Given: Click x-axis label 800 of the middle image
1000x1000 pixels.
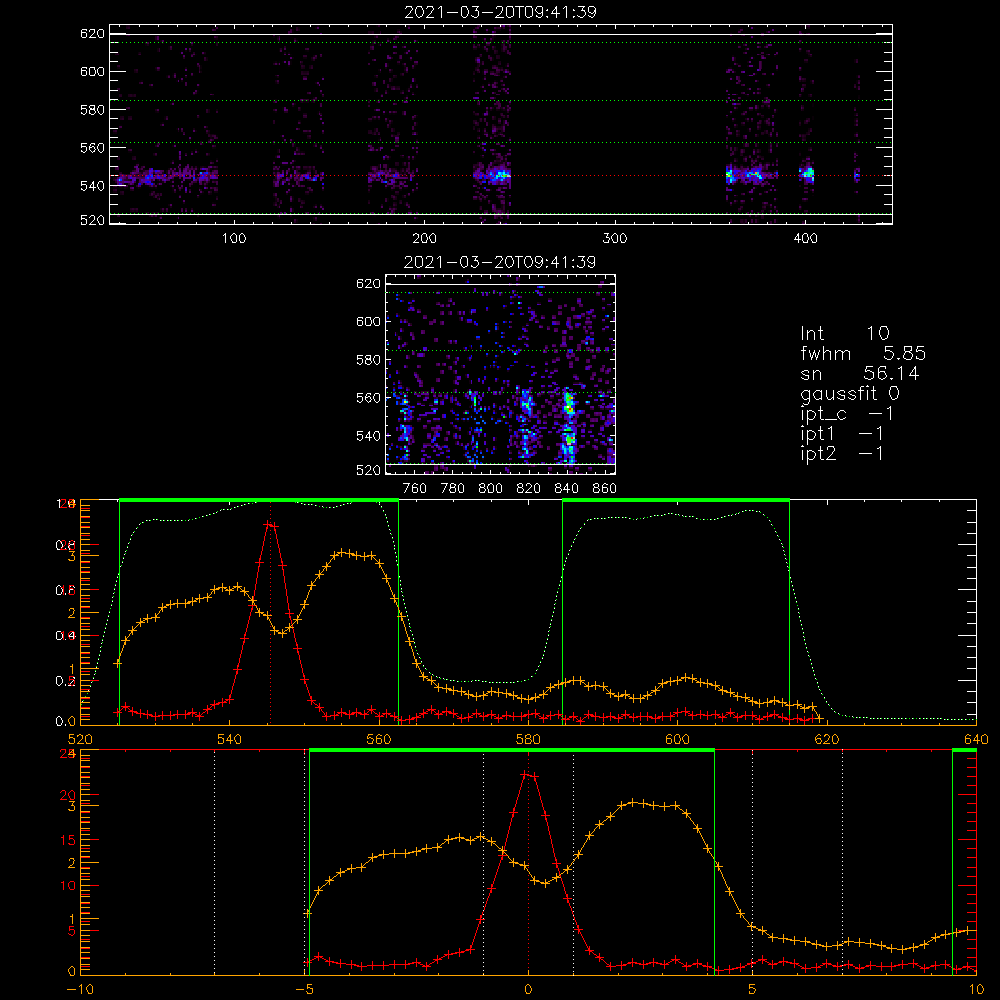Looking at the screenshot, I should [490, 489].
